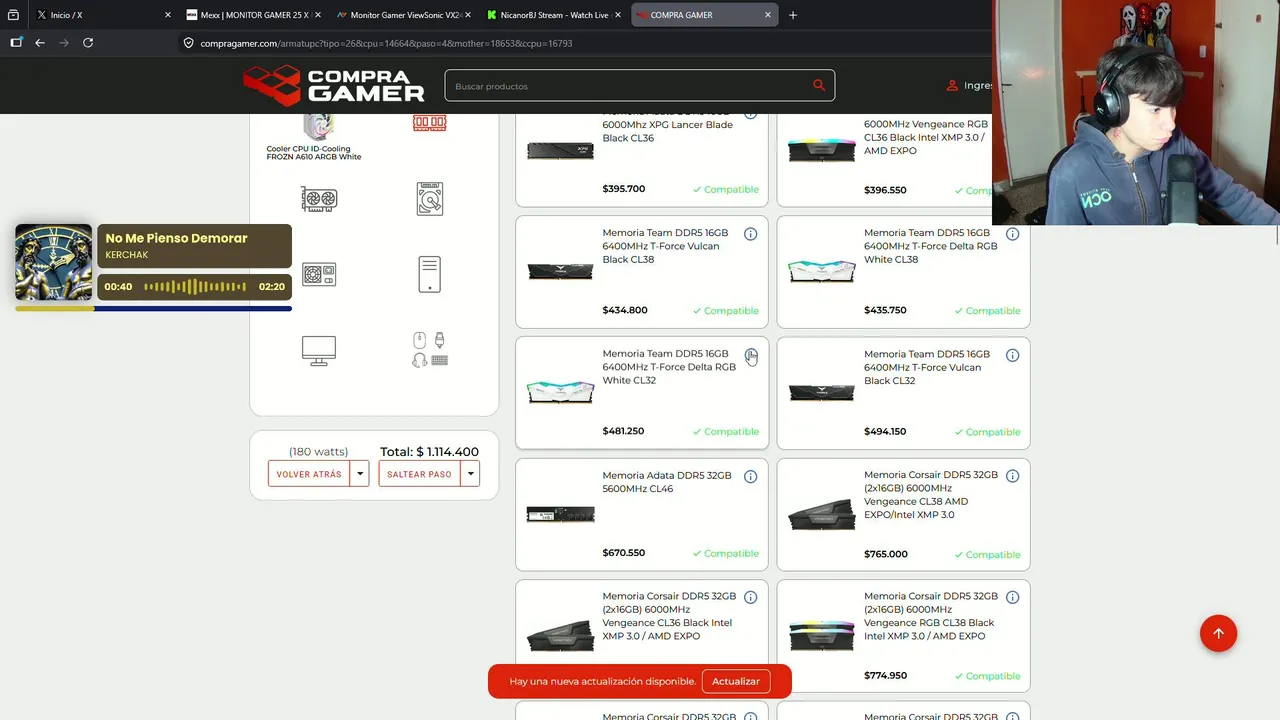Switch to the NicanorBJ Stream tab

click(552, 15)
